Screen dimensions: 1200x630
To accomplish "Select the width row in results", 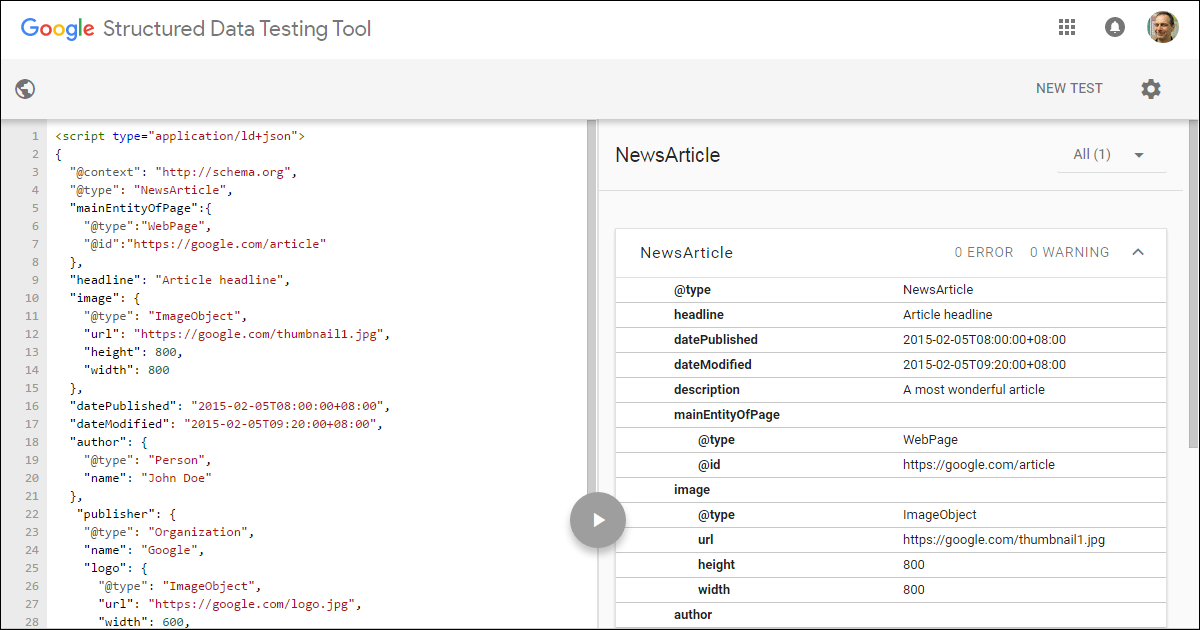I will coord(891,590).
